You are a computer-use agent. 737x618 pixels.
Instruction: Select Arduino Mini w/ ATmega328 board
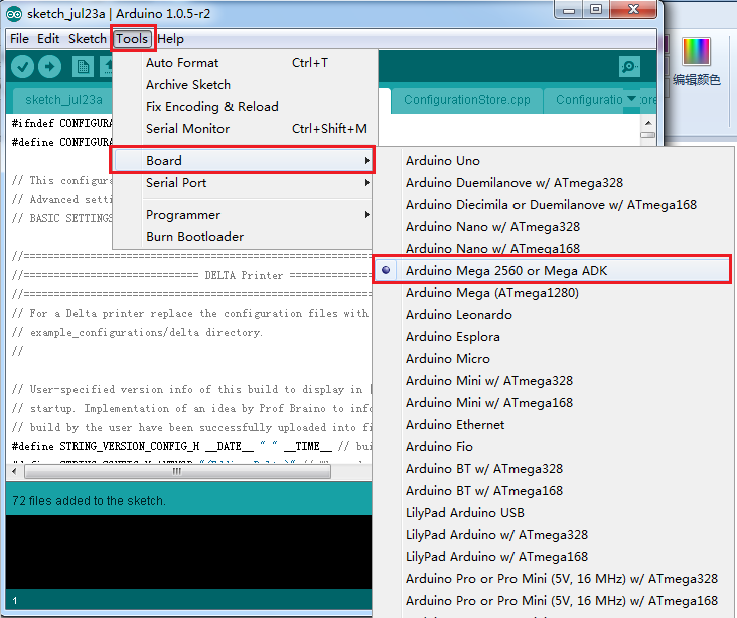pos(552,381)
